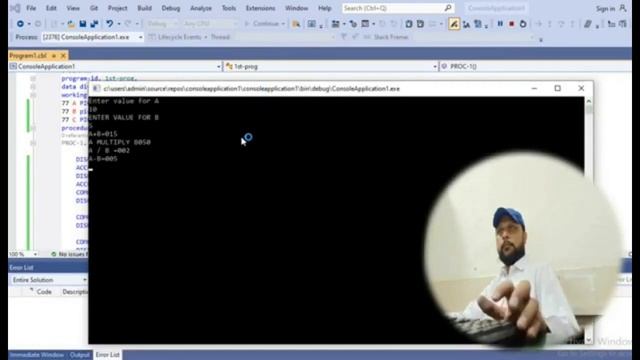The height and width of the screenshot is (360, 640).
Task: Pin the Program1.cbl document tab
Action: coord(54,55)
